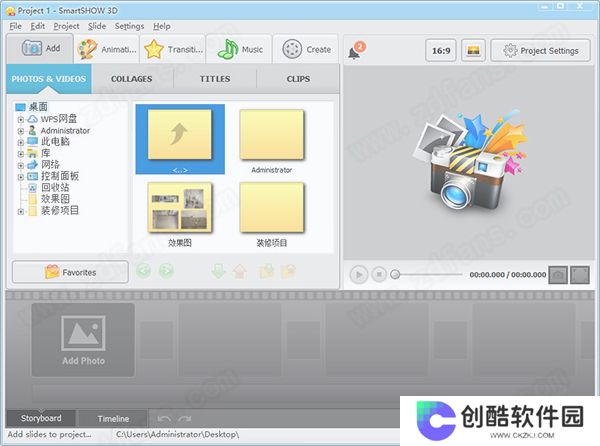600x446 pixels.
Task: Click the green add-to-project down arrow
Action: click(218, 271)
